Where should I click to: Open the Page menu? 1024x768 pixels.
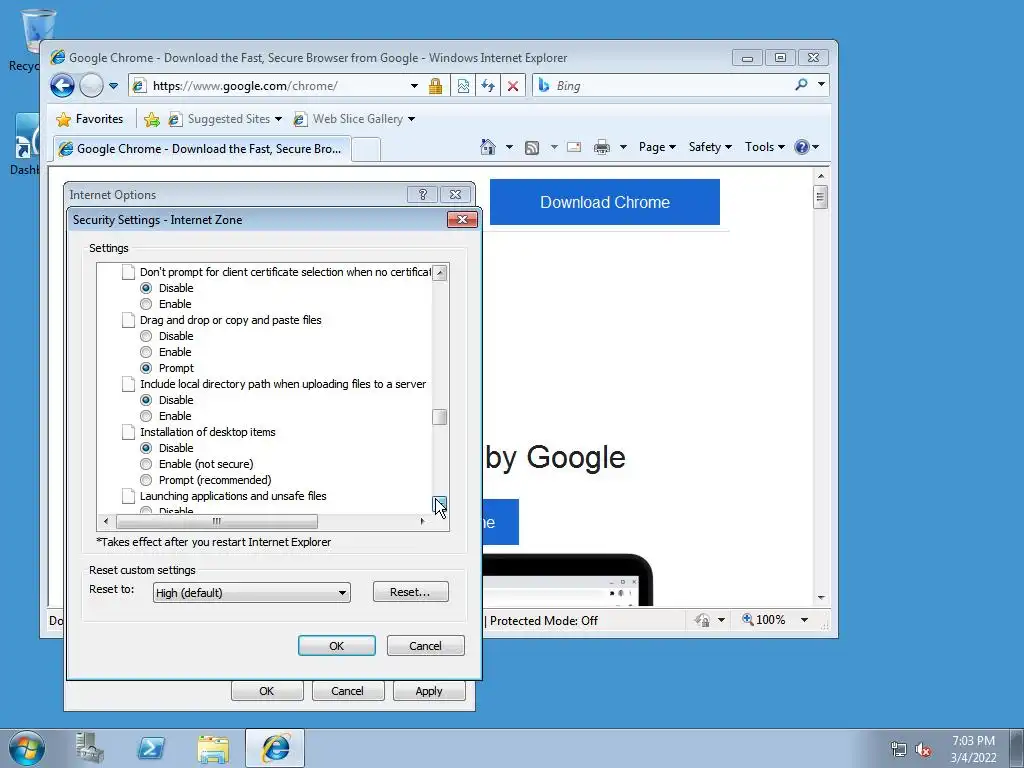(657, 147)
